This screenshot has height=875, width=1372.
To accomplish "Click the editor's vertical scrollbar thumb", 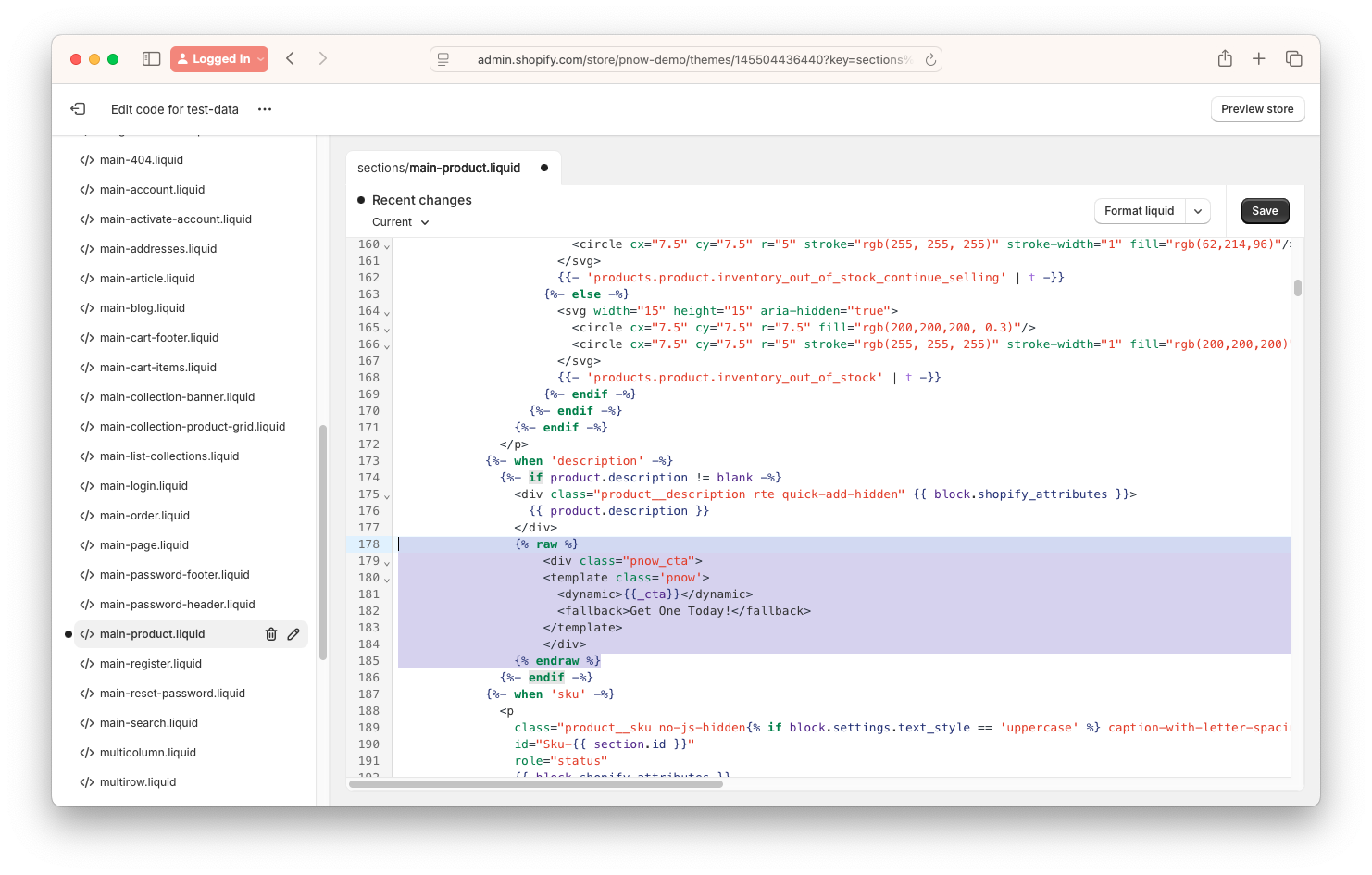I will tap(1298, 288).
